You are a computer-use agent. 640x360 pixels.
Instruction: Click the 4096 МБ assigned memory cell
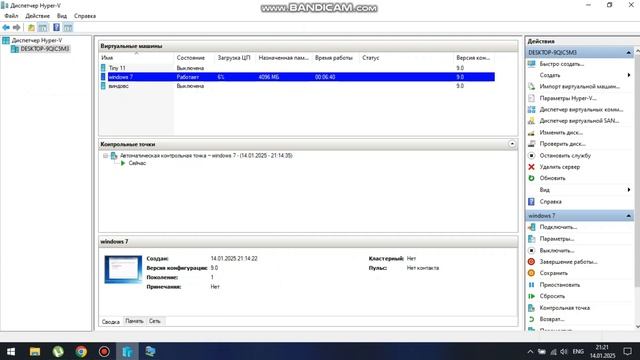pos(269,77)
